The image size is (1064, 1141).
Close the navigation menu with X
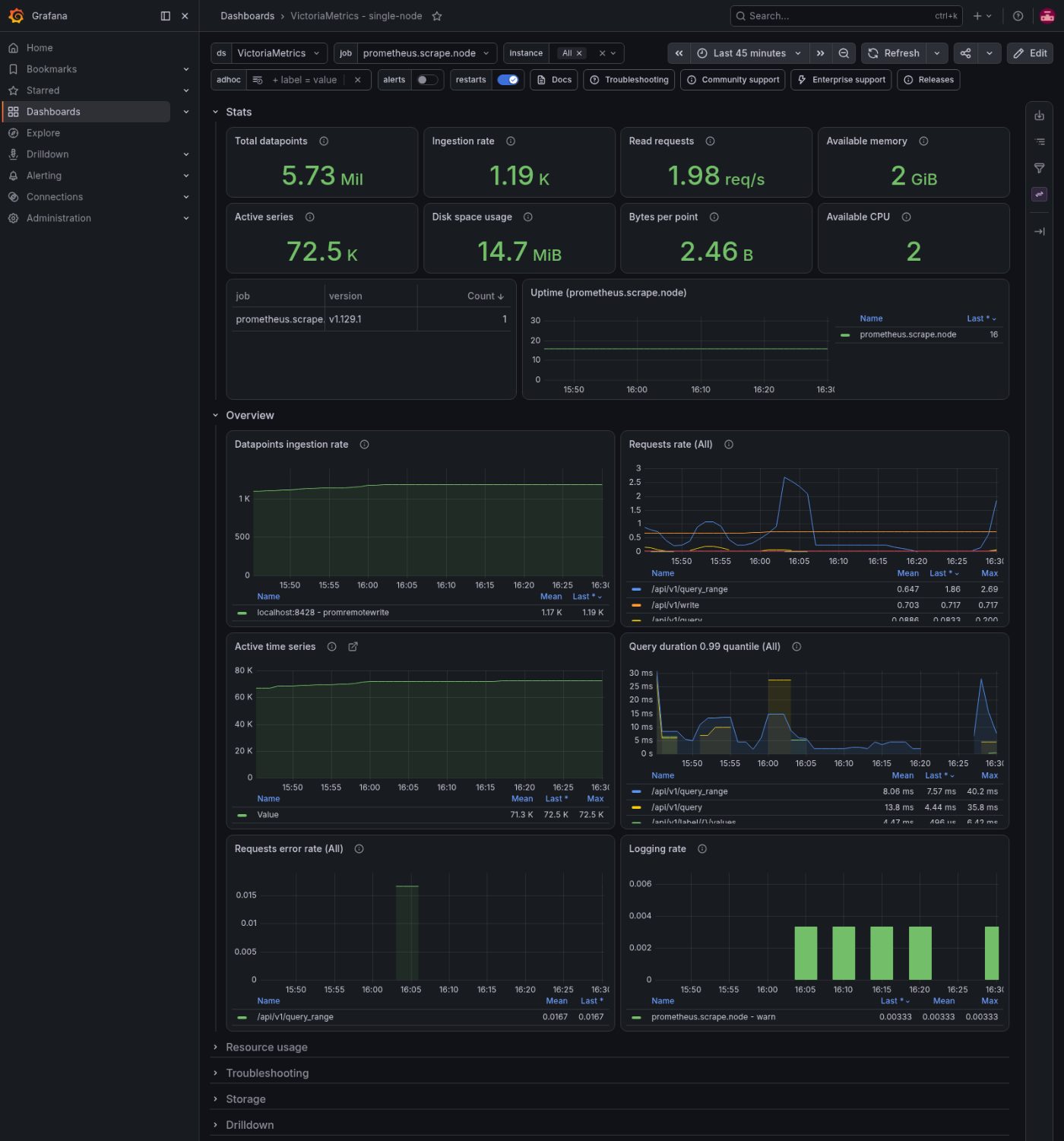(185, 16)
